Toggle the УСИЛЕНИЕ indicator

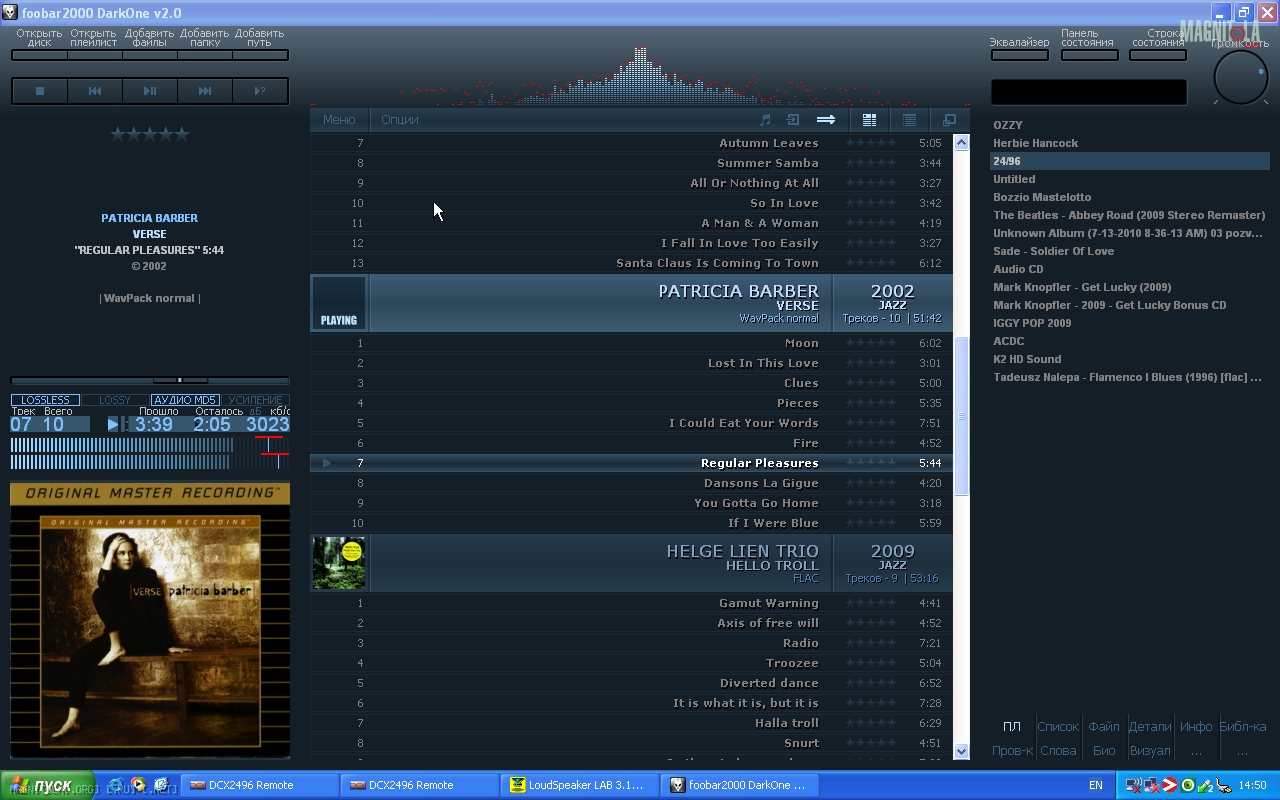pyautogui.click(x=255, y=400)
